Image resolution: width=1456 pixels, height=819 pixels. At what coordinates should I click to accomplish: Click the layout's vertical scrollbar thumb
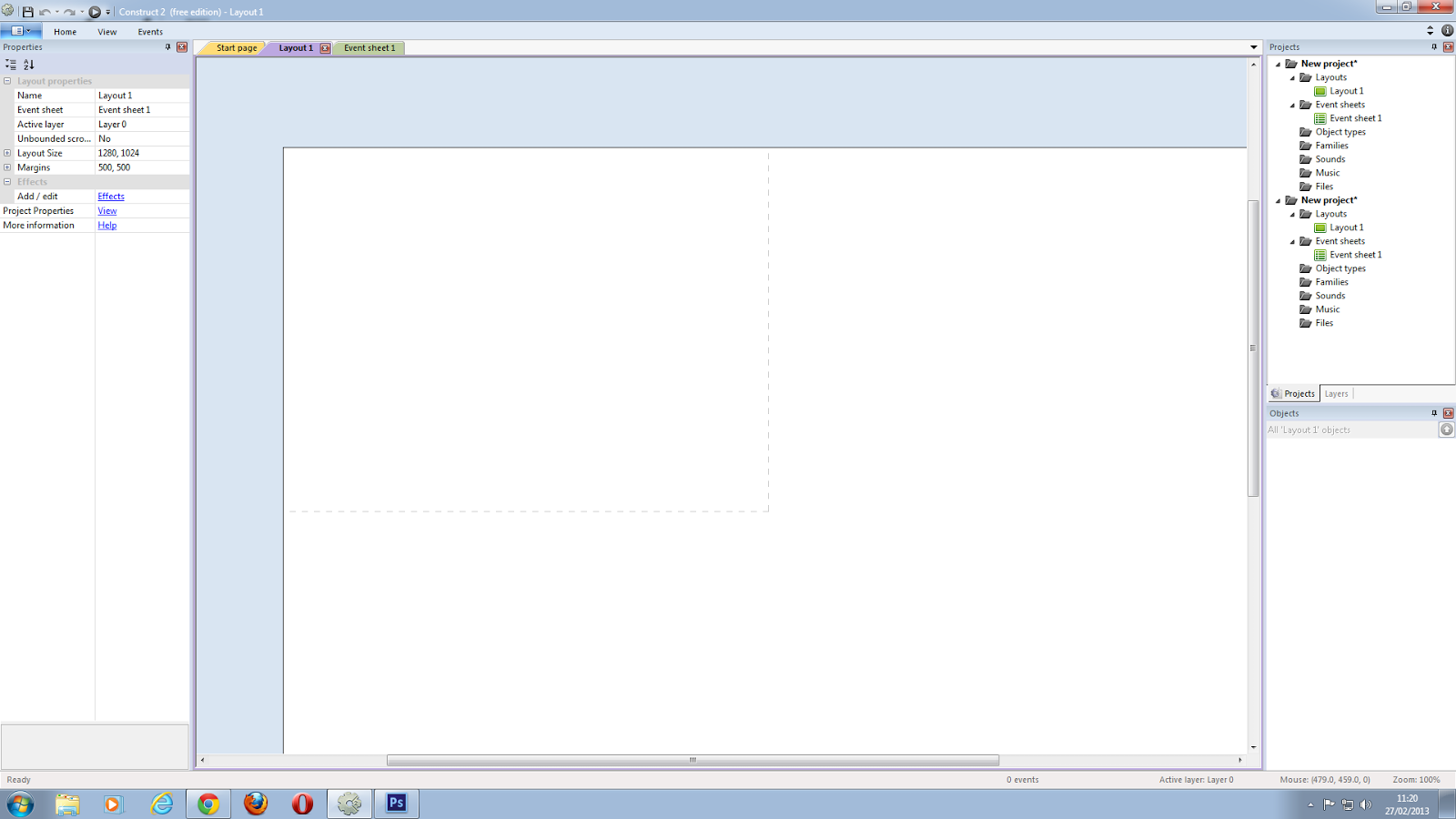1253,348
